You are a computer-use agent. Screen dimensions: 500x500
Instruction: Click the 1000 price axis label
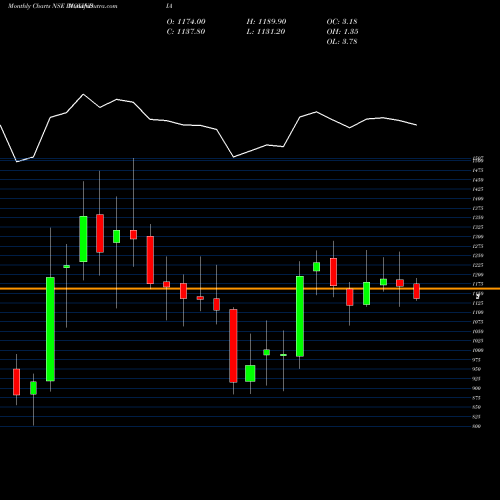pyautogui.click(x=478, y=350)
